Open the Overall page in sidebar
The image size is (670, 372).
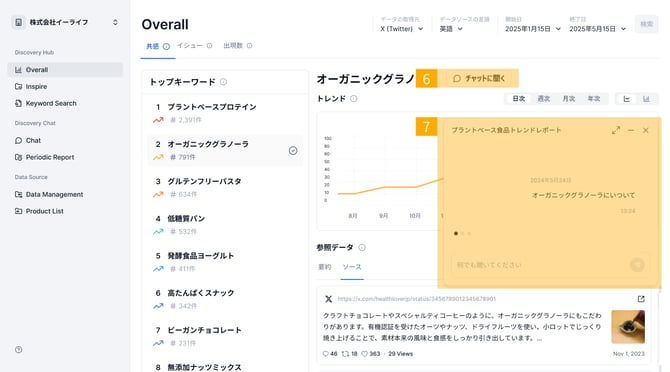coord(65,70)
